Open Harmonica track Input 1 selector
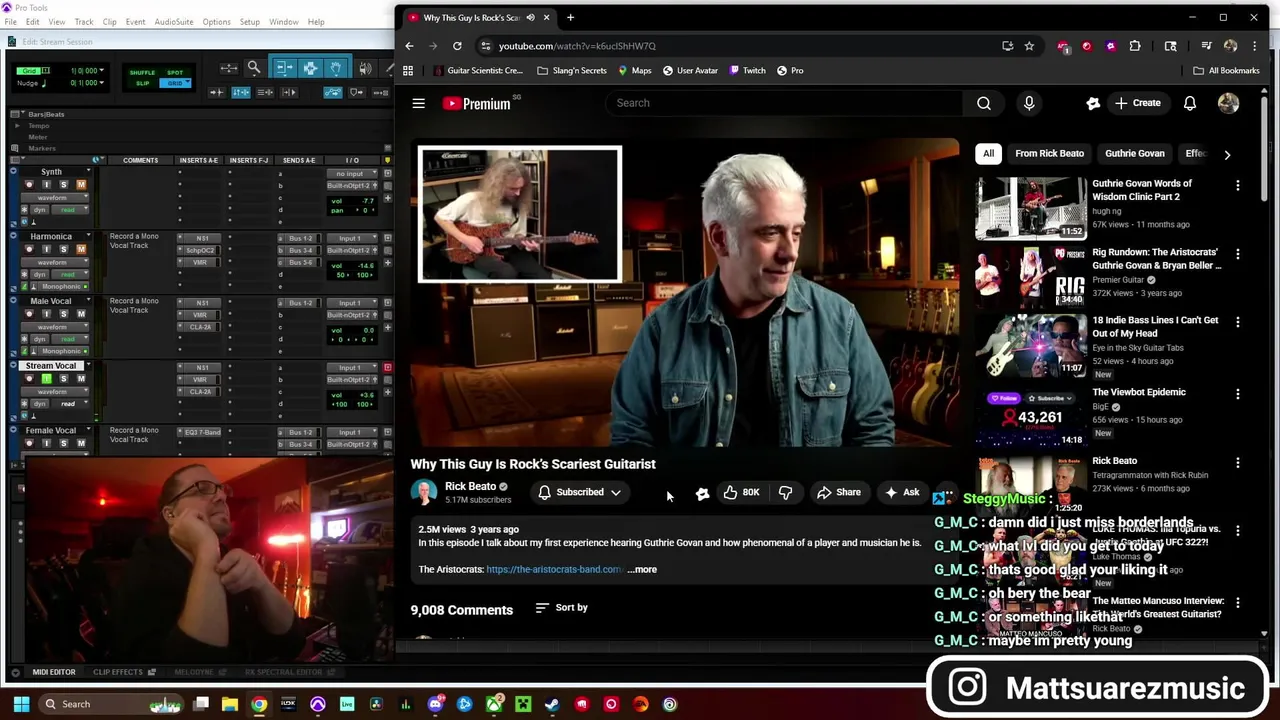Viewport: 1280px width, 720px height. pos(350,239)
